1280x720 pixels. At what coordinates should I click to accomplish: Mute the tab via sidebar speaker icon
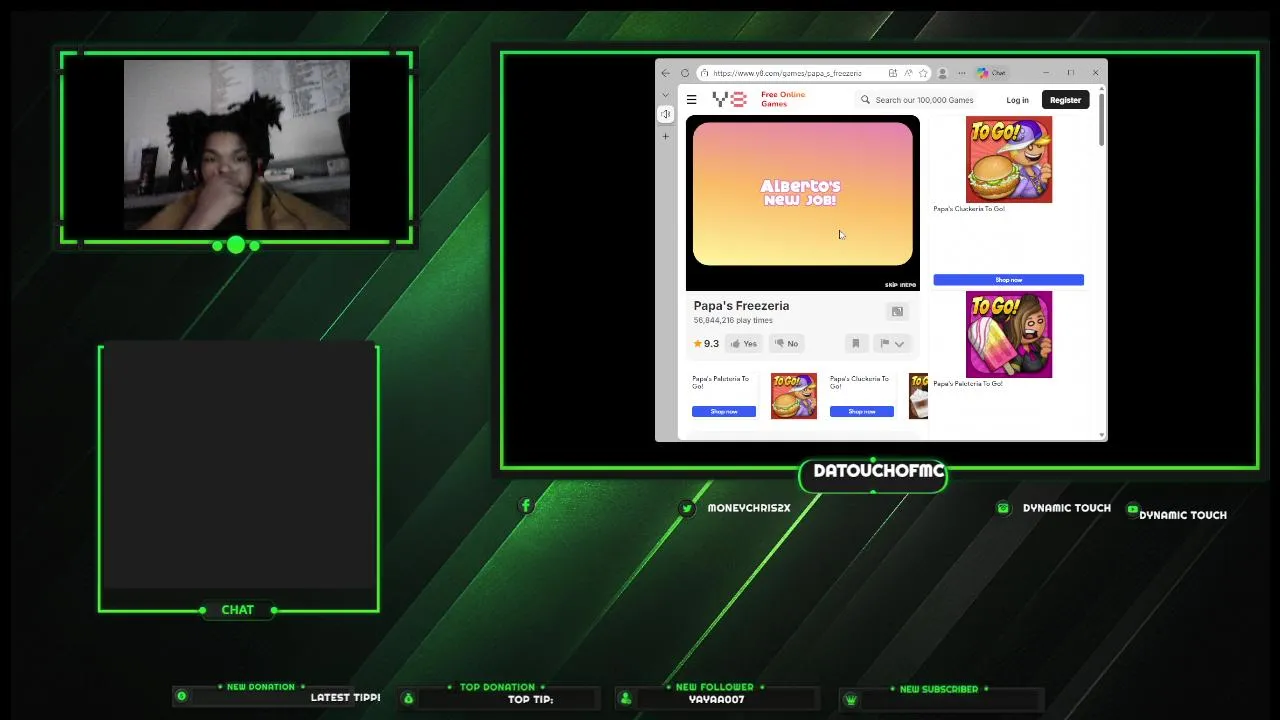tap(666, 114)
